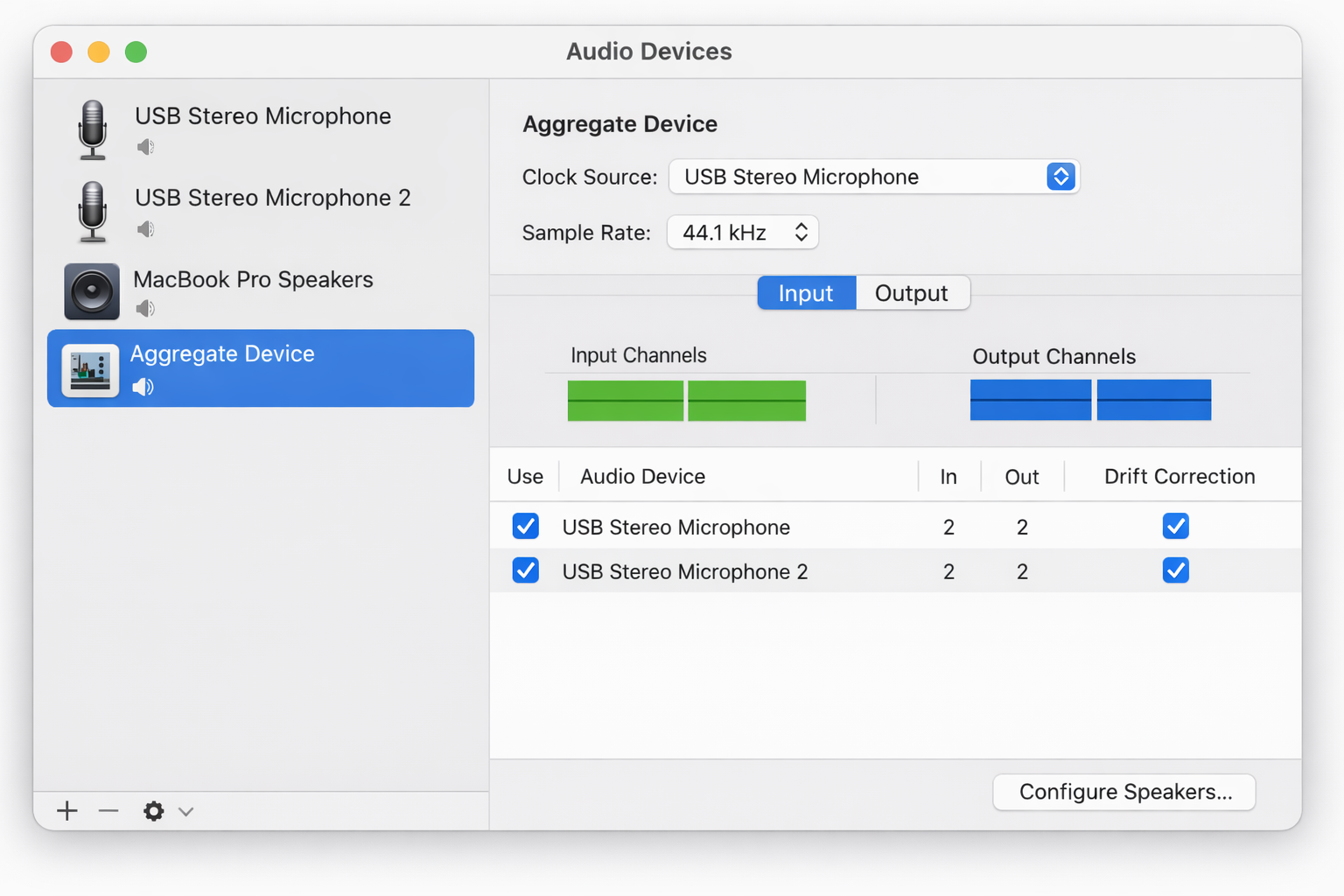Uncheck Use for USB Stereo Microphone
The height and width of the screenshot is (896, 1344).
tap(526, 526)
